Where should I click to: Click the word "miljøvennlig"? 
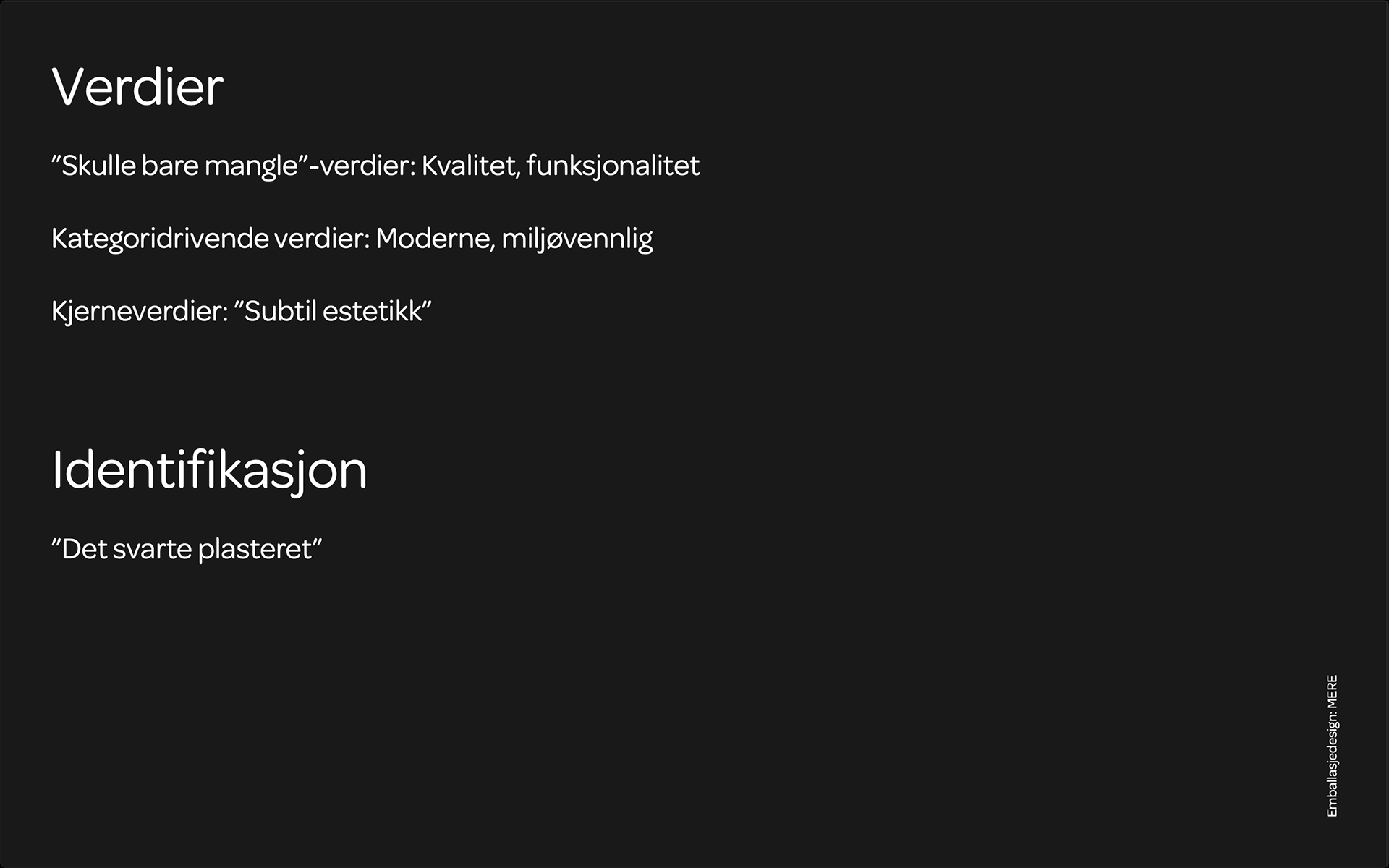coord(577,239)
